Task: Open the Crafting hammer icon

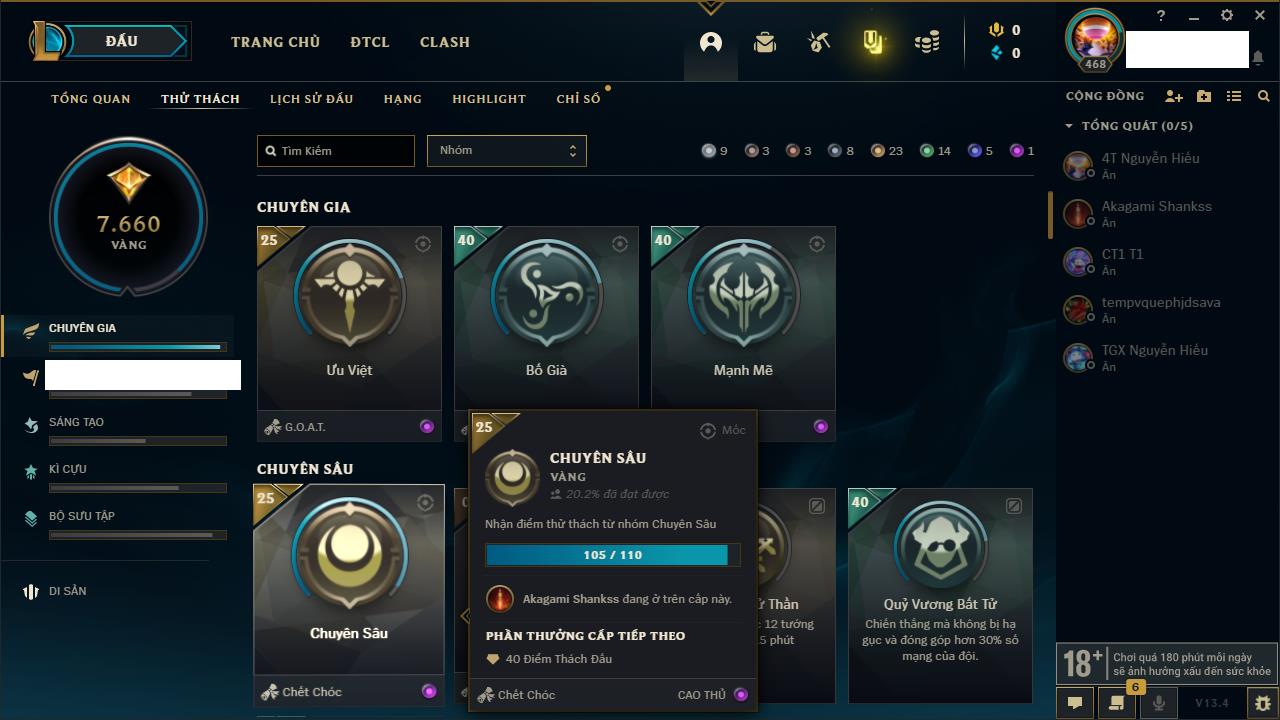Action: (819, 42)
